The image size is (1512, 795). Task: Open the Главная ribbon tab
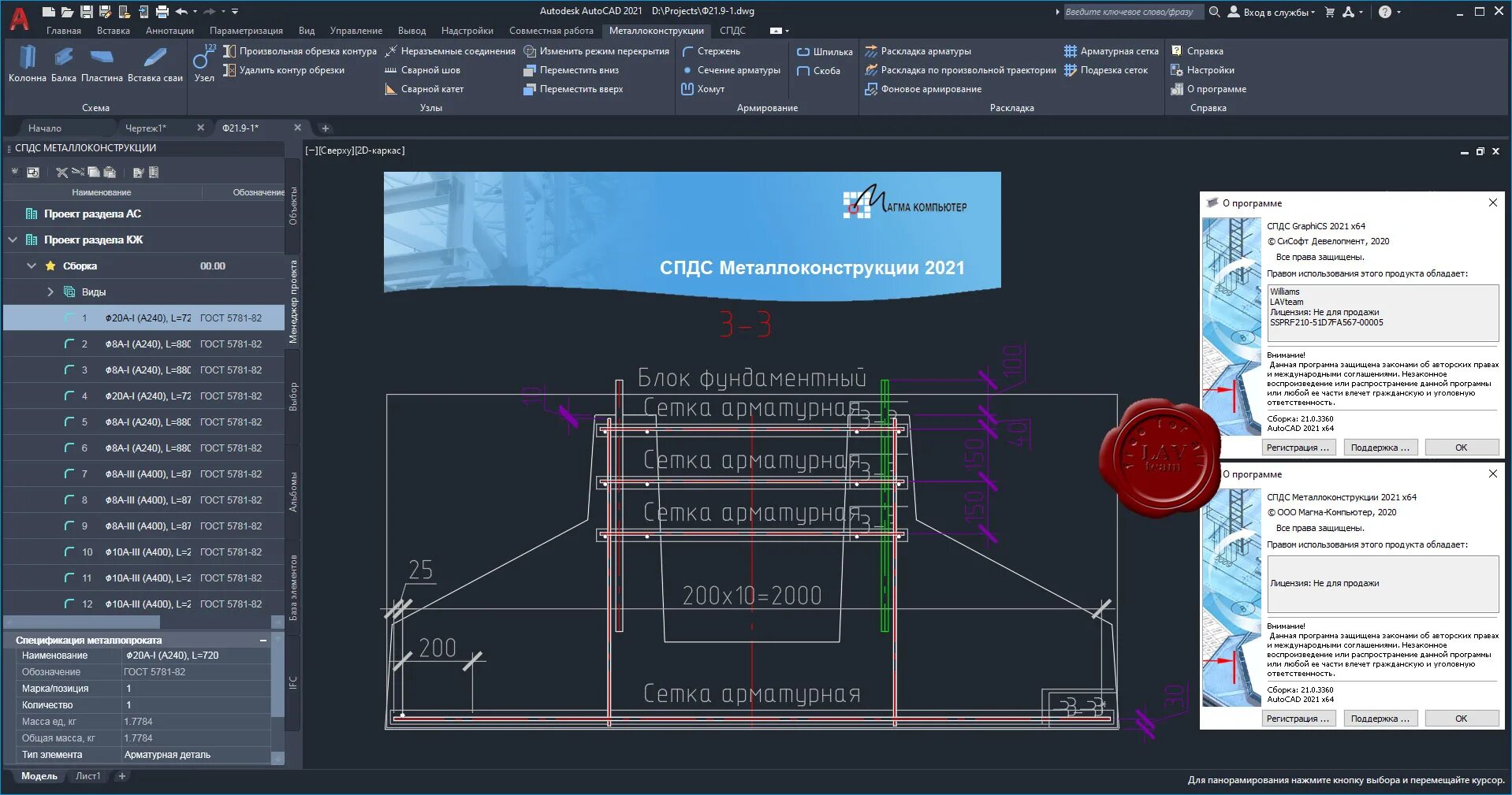(64, 31)
